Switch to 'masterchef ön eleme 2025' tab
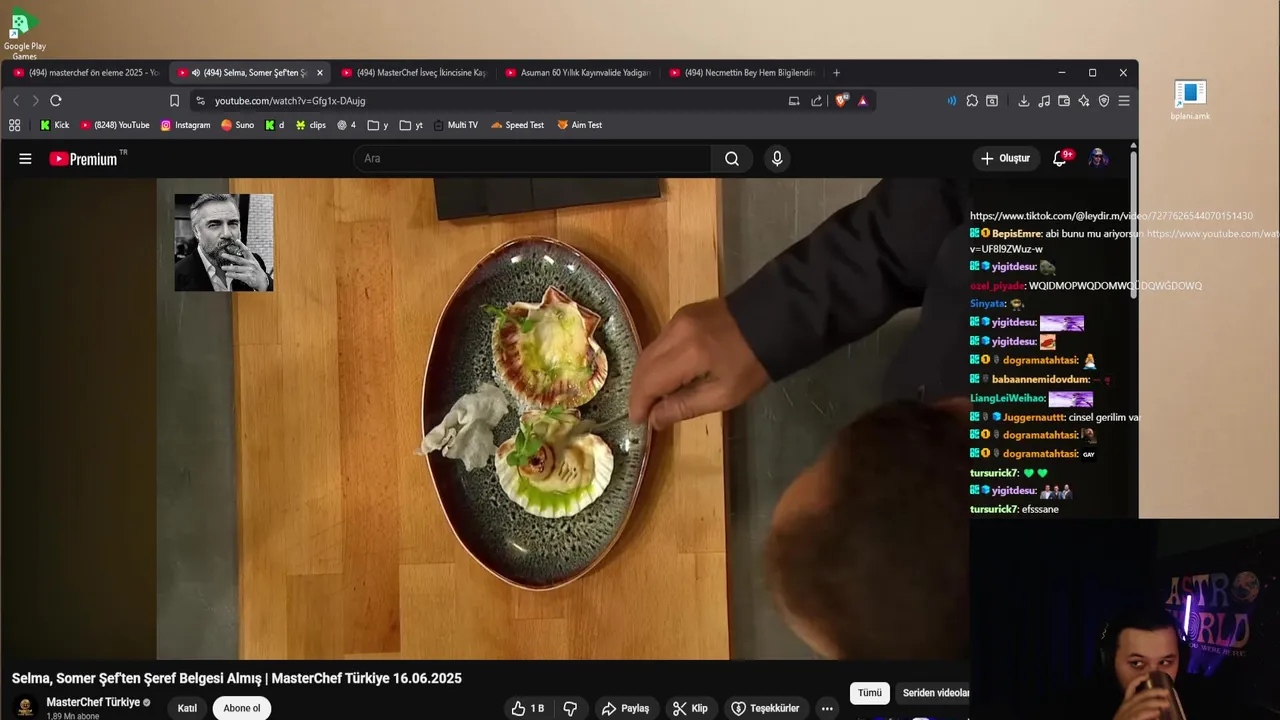Image resolution: width=1280 pixels, height=720 pixels. click(86, 73)
